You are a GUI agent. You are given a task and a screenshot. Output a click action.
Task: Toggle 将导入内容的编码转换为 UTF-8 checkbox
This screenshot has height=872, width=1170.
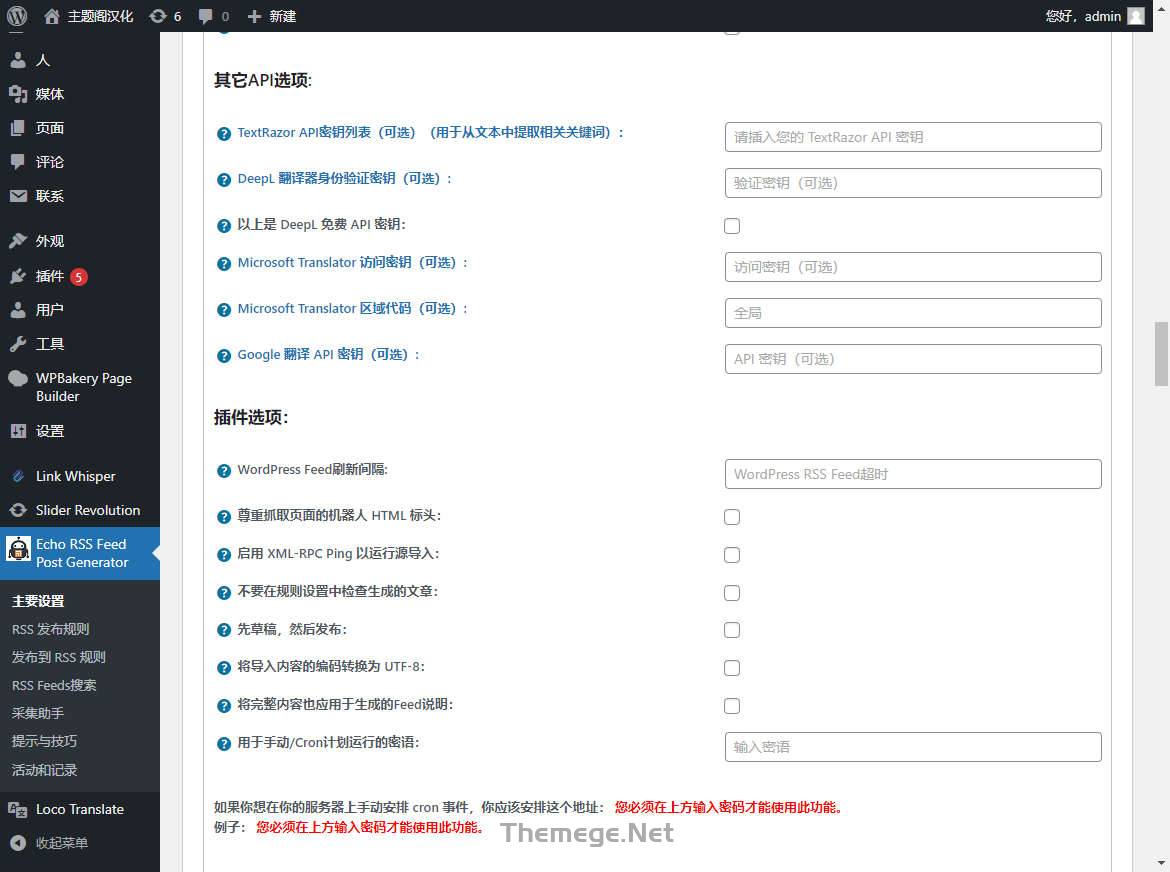click(732, 668)
